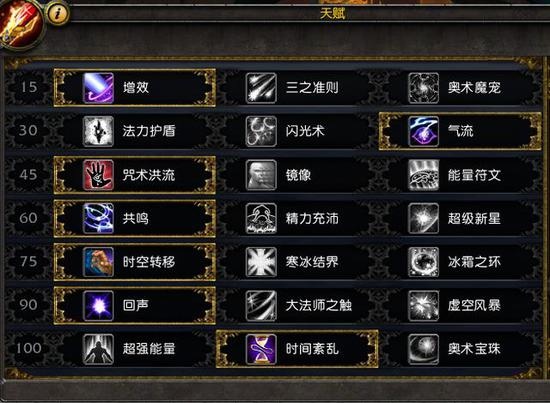
Task: Choose the 镜像 talent icon
Action: pyautogui.click(x=261, y=175)
